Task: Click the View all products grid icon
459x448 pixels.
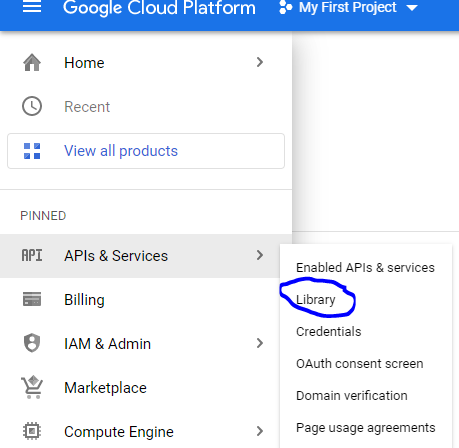Action: 32,151
